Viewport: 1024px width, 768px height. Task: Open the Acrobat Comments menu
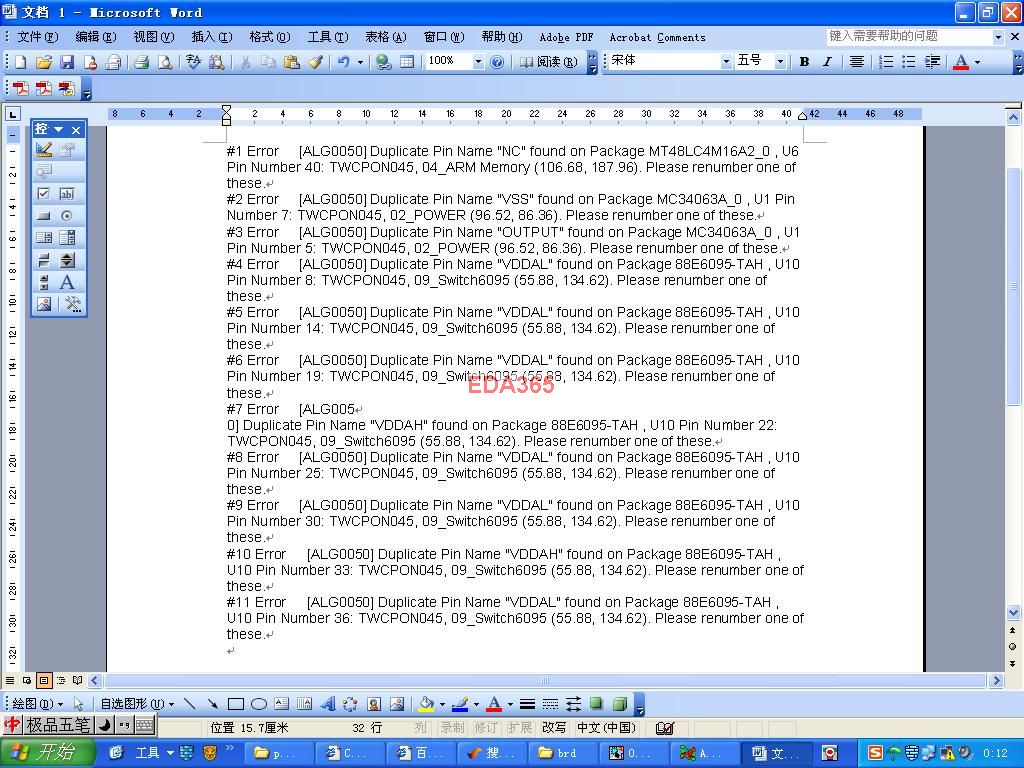point(657,37)
